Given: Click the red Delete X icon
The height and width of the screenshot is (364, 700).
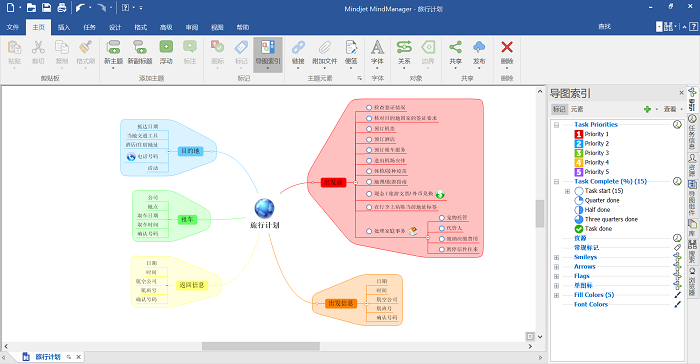Looking at the screenshot, I should click(507, 47).
